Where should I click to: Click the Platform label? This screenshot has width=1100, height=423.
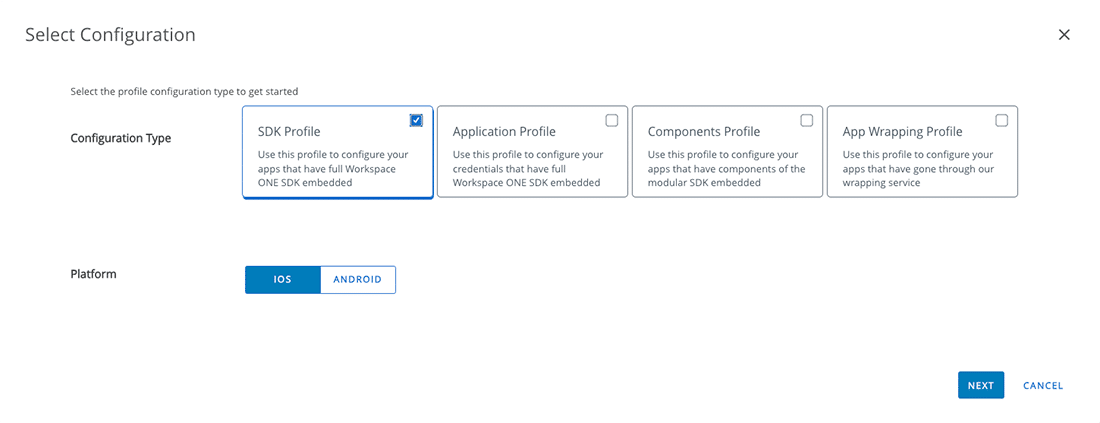click(94, 274)
